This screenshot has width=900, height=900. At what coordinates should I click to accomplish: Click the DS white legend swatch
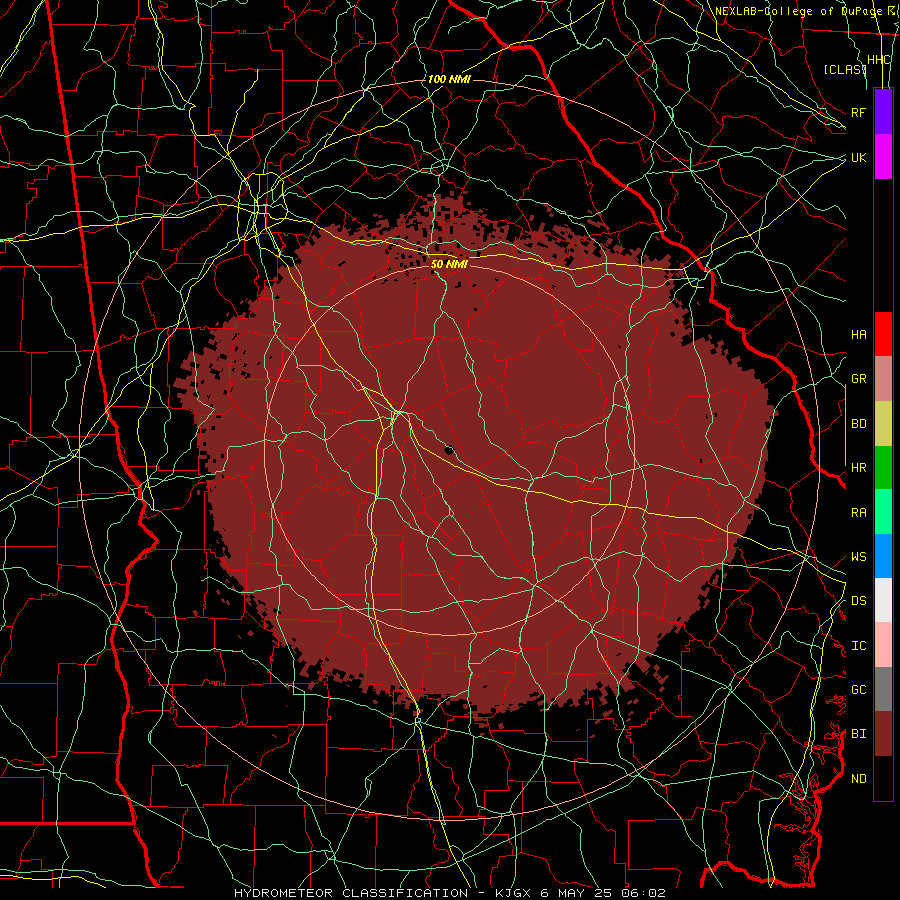point(883,600)
